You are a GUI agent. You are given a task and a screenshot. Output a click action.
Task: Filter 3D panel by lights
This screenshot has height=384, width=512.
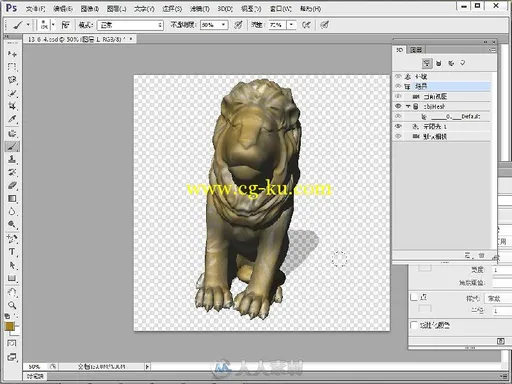click(463, 63)
